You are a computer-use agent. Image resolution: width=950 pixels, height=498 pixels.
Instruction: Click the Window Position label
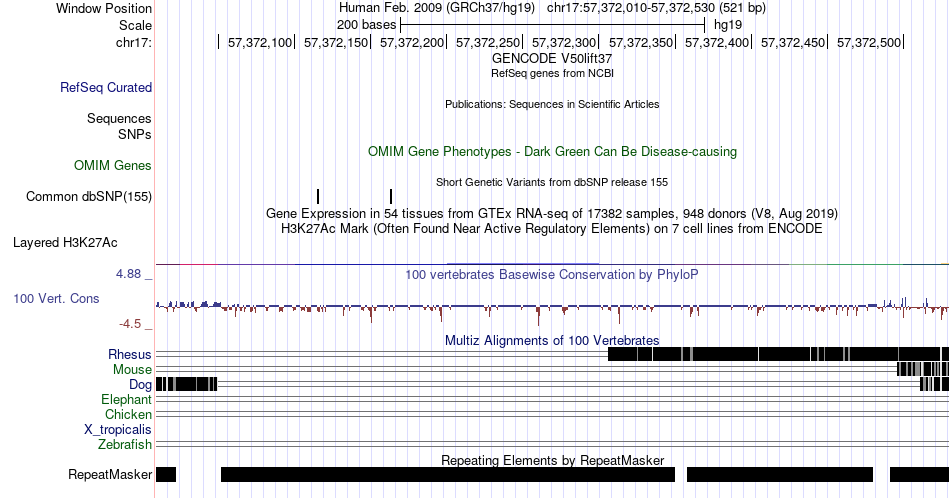104,8
